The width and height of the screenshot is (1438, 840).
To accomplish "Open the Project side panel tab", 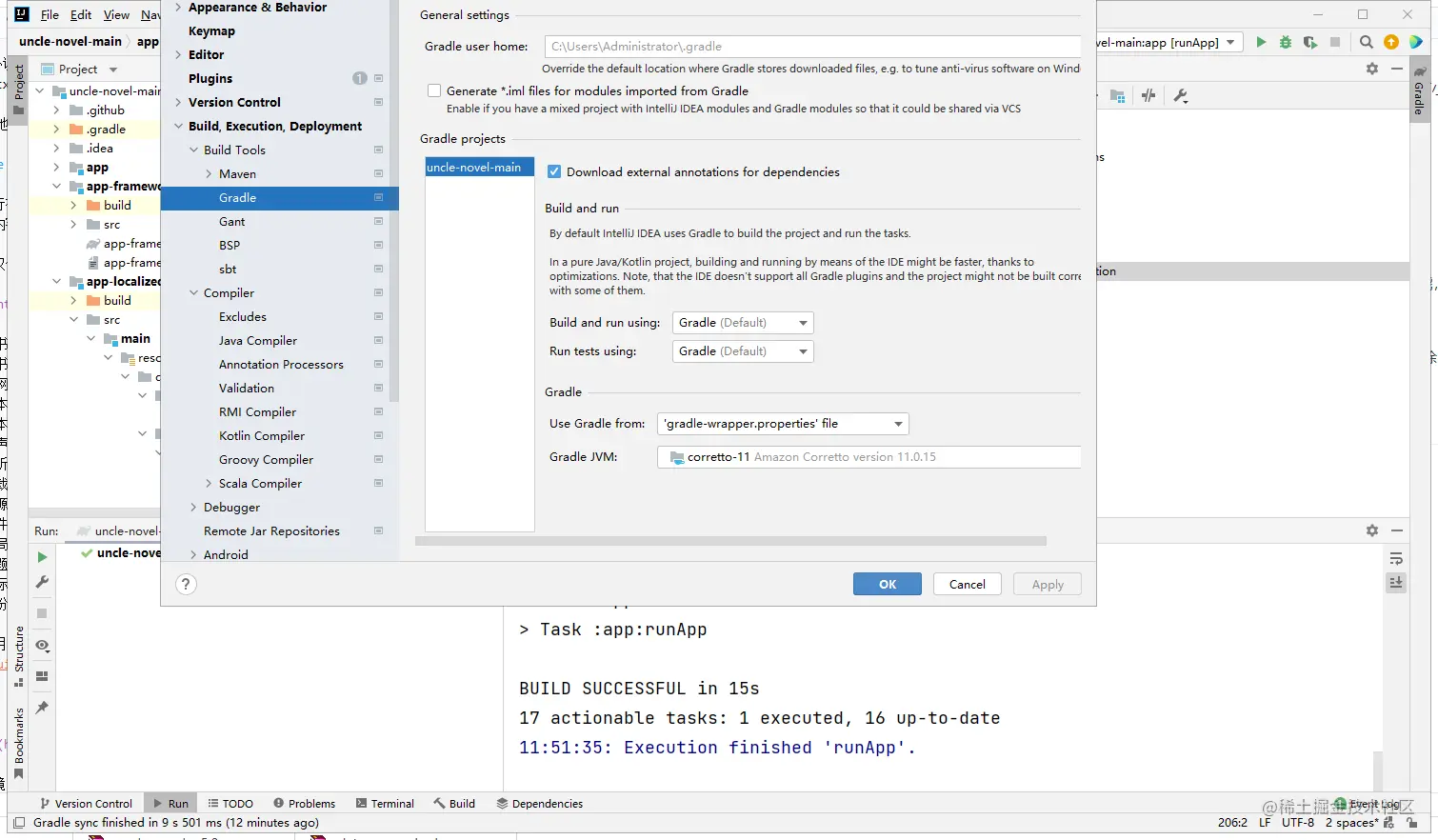I will [x=19, y=88].
